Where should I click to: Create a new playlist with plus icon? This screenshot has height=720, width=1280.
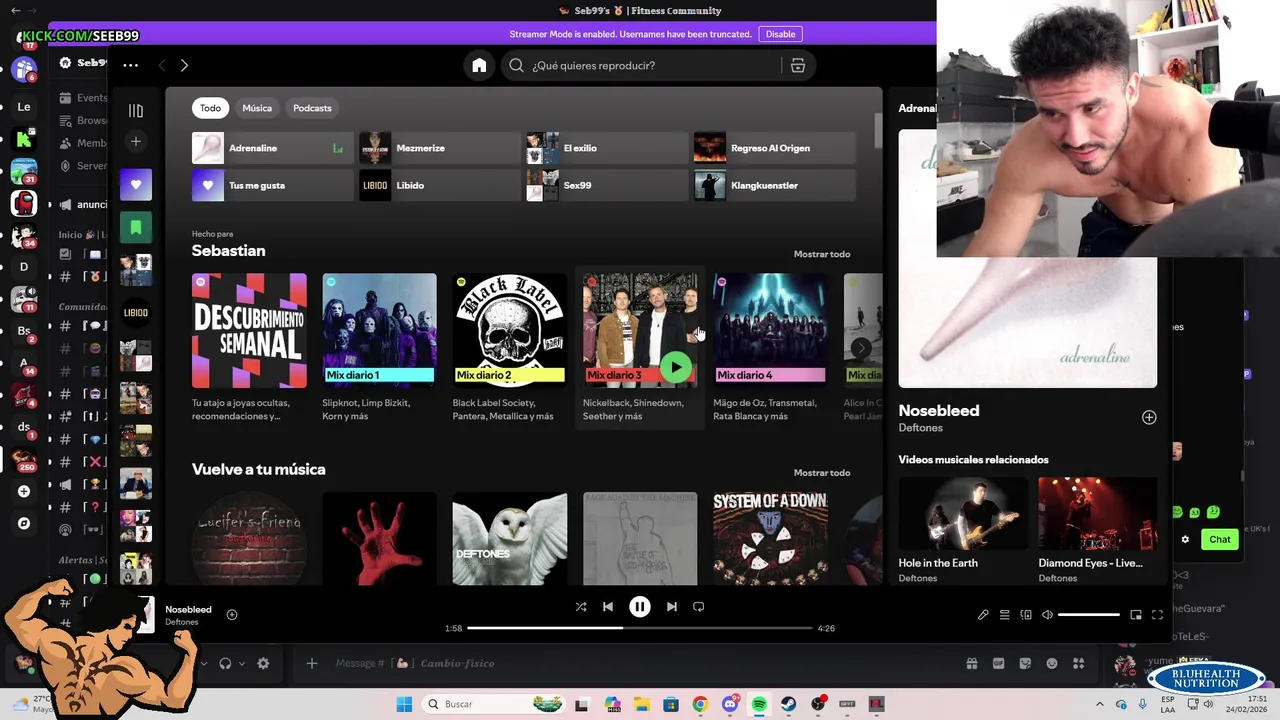136,142
